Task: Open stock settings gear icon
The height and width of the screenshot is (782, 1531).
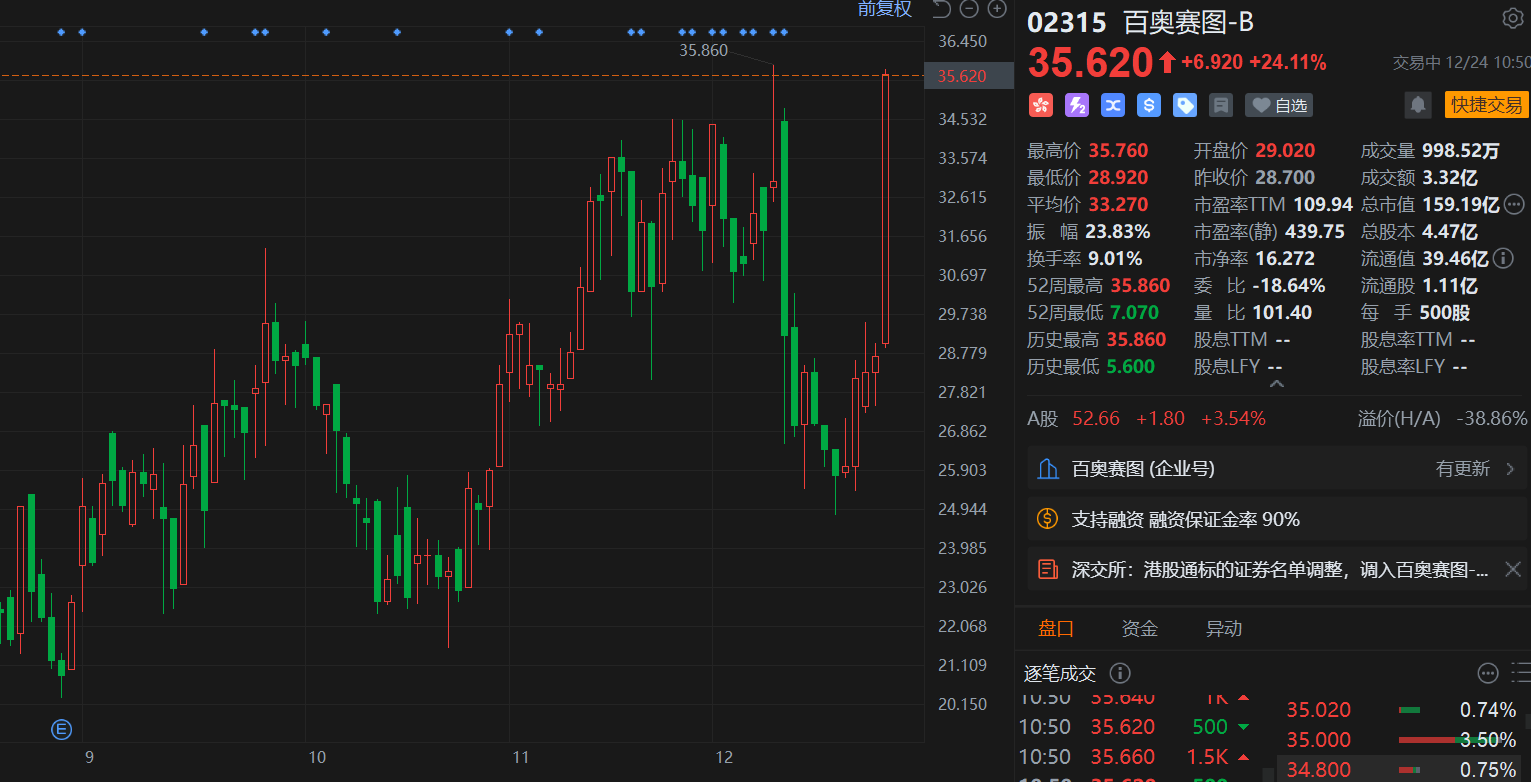Action: 1511,18
